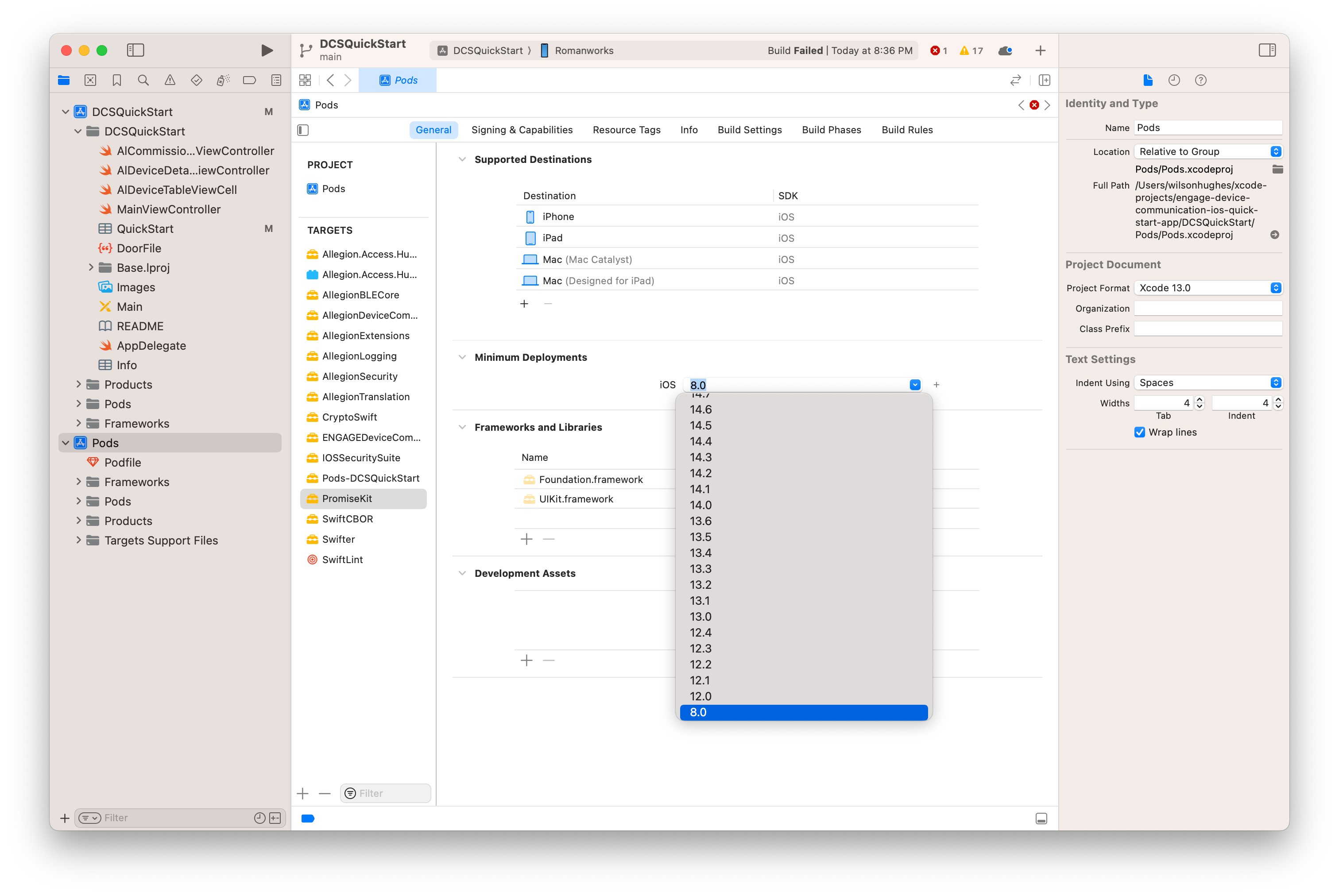Toggle the breakpoints activation tag
1339x896 pixels.
tap(308, 818)
